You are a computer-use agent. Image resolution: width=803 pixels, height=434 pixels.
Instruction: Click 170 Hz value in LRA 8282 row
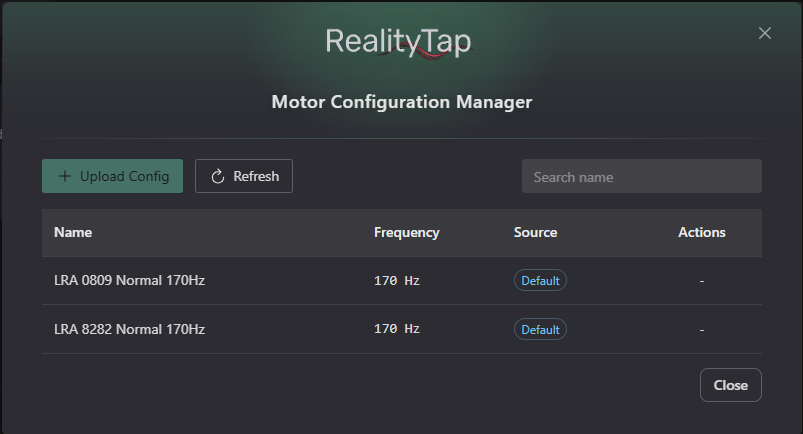pos(397,329)
